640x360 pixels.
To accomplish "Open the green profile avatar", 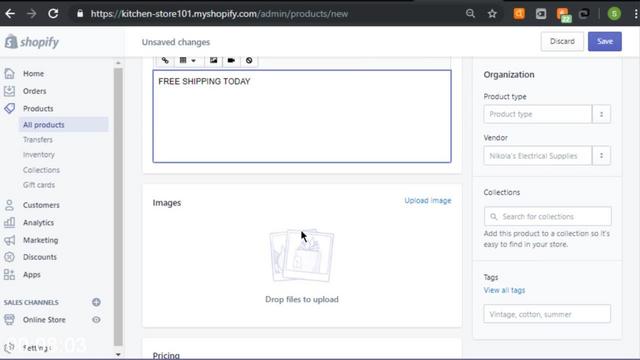I will tap(614, 13).
